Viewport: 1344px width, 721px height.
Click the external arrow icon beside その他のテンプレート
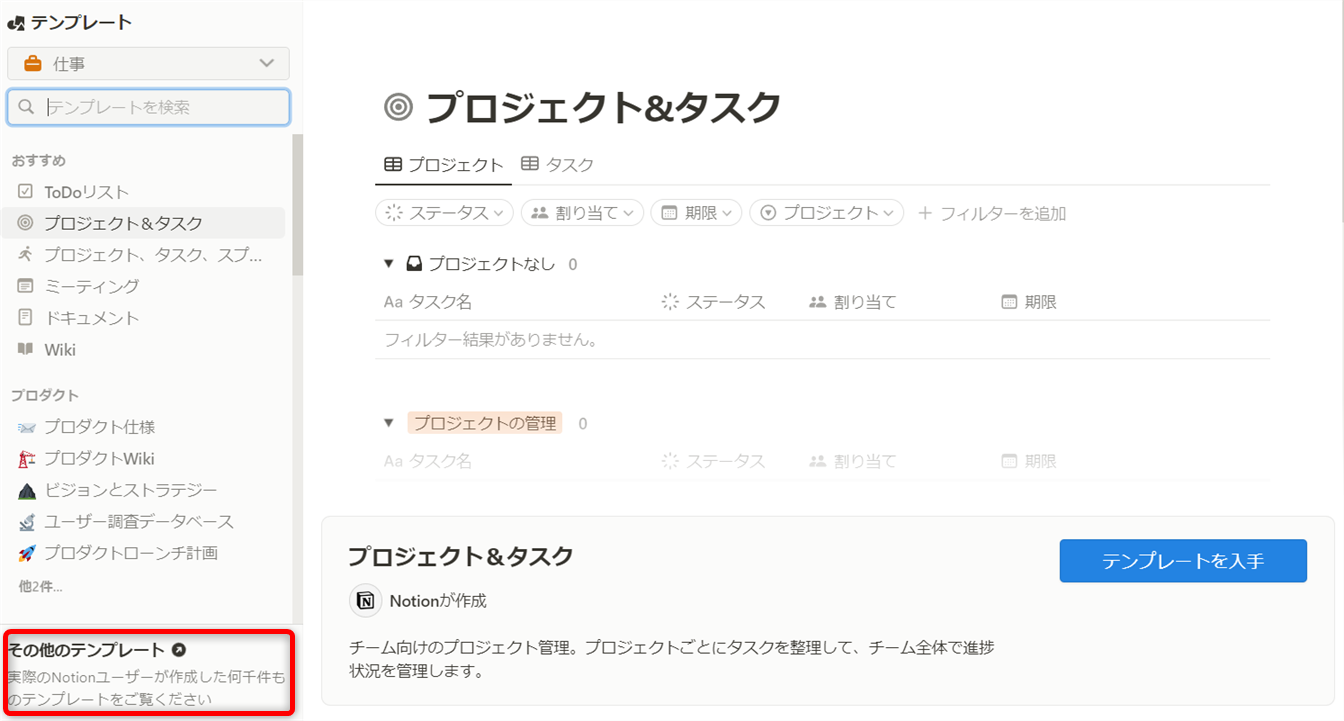[179, 650]
